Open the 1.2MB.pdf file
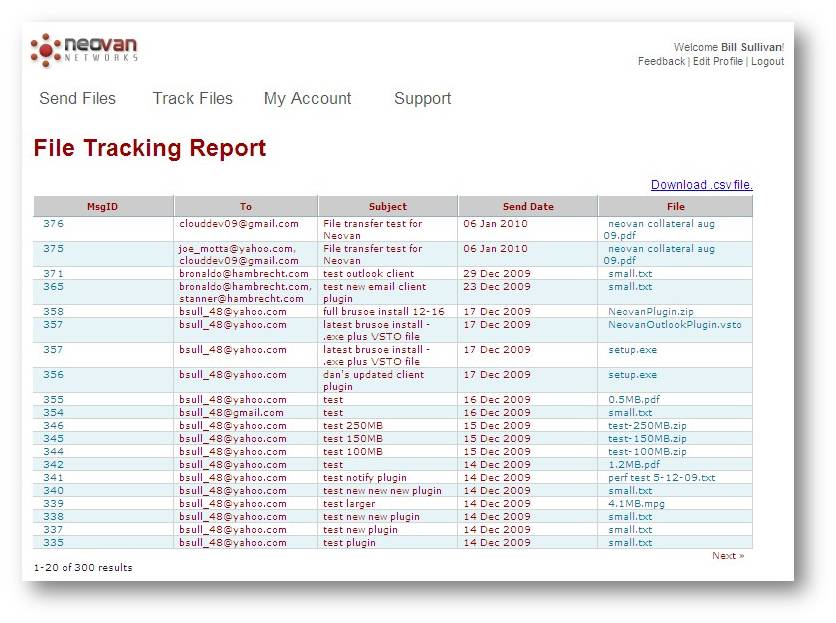 click(634, 465)
